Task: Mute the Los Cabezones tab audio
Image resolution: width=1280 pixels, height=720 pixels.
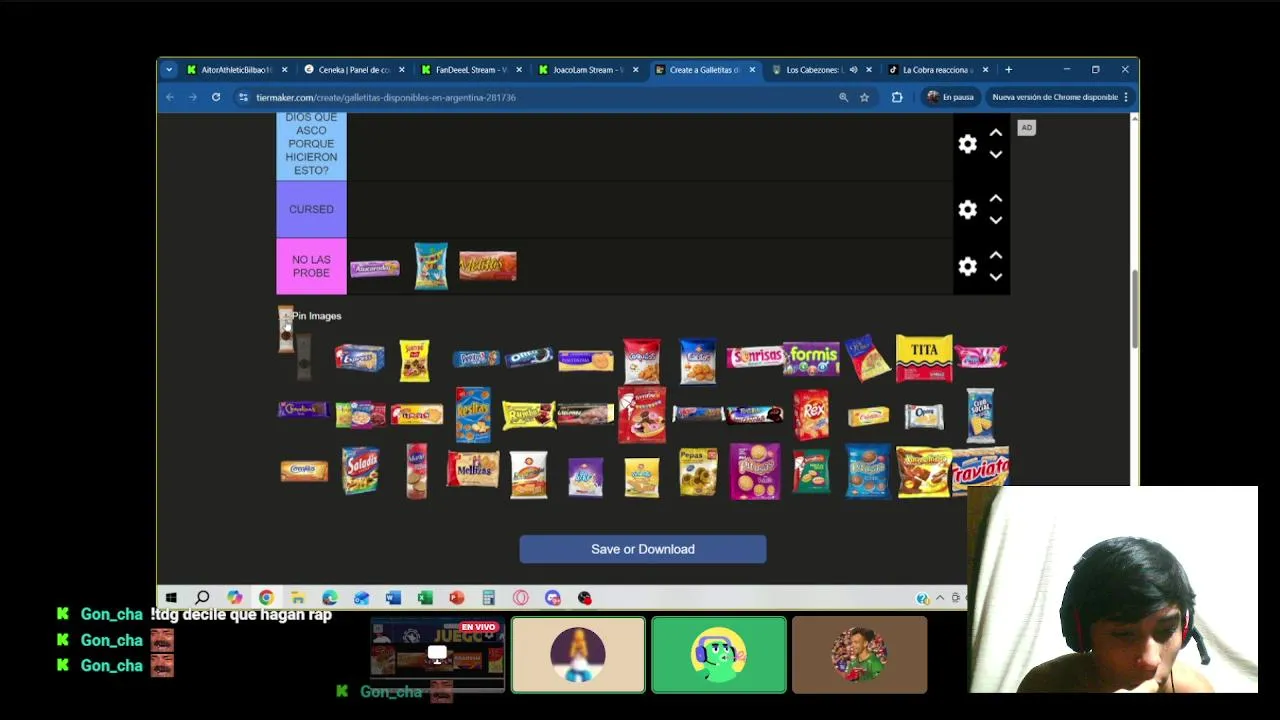Action: coord(853,70)
